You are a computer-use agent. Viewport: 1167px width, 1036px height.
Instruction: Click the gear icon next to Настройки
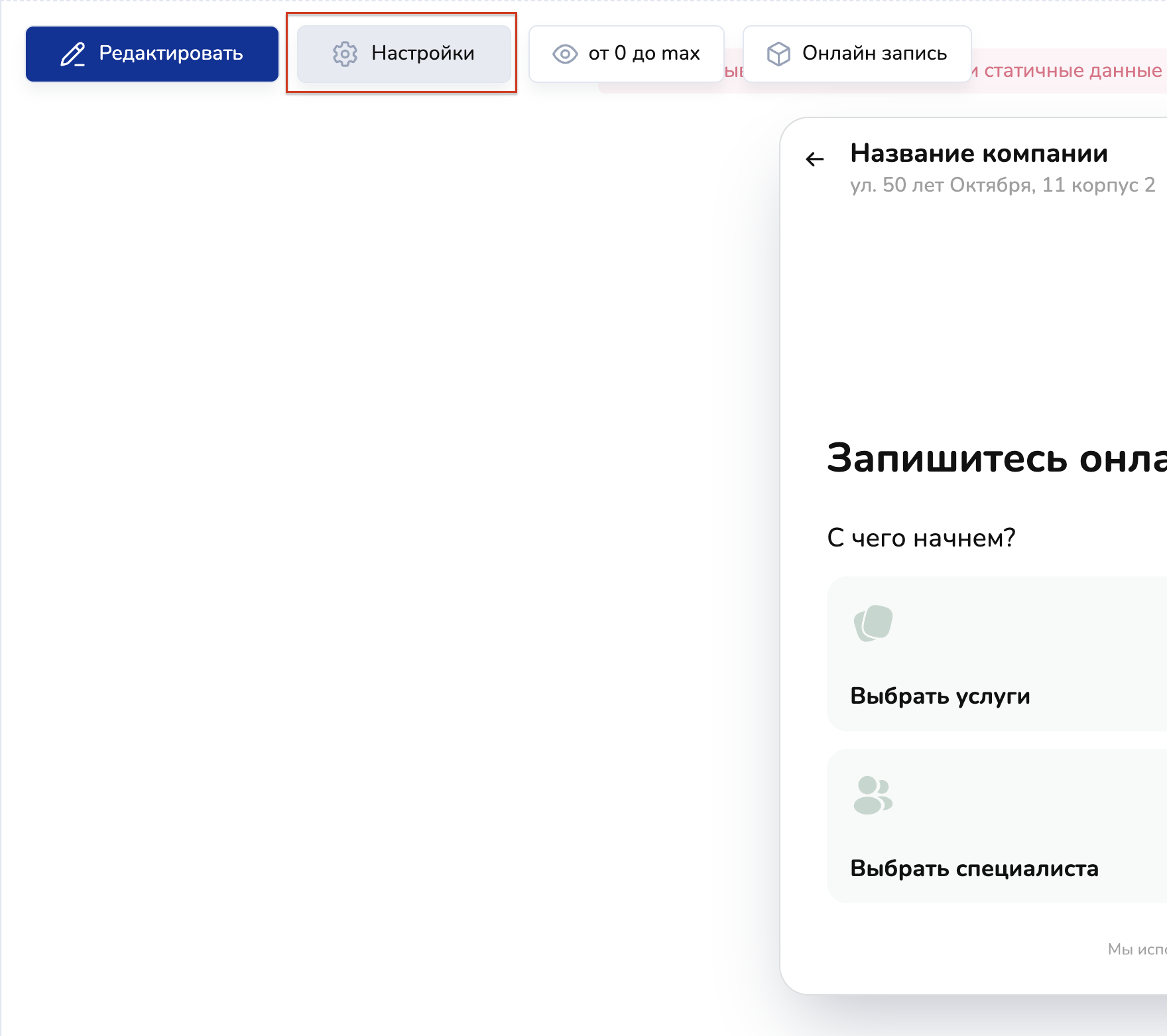pos(345,54)
